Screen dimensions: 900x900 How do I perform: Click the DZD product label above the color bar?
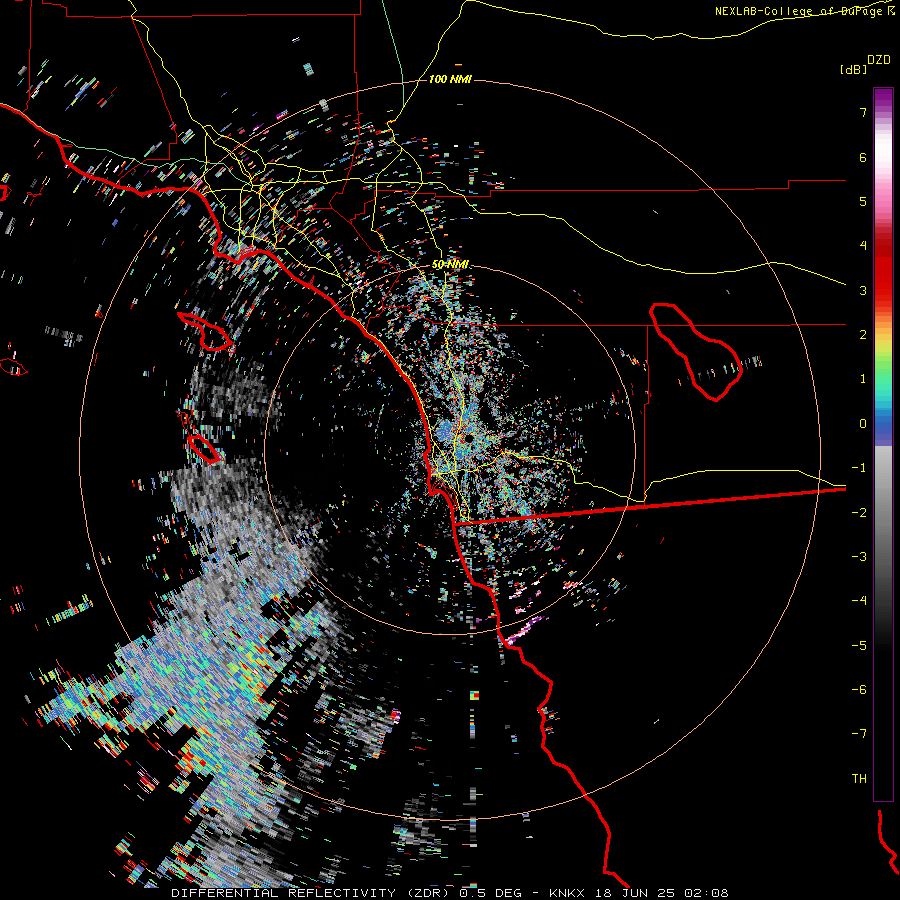[879, 60]
